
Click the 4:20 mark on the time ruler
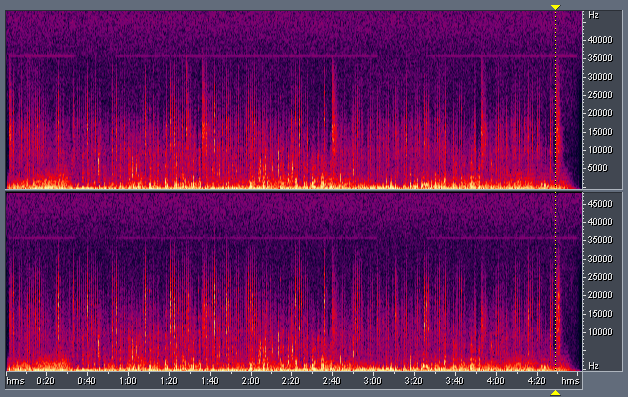click(536, 381)
